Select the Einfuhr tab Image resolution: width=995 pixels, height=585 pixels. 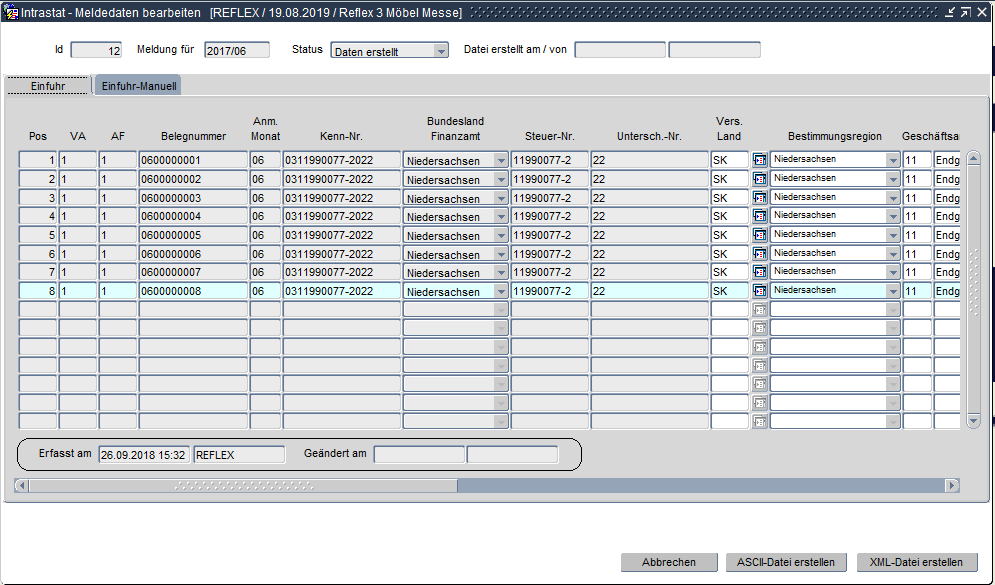(x=48, y=86)
